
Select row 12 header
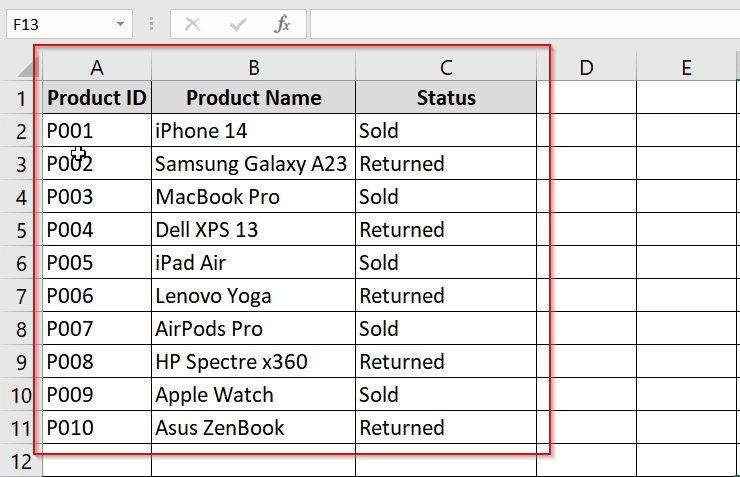[x=21, y=461]
